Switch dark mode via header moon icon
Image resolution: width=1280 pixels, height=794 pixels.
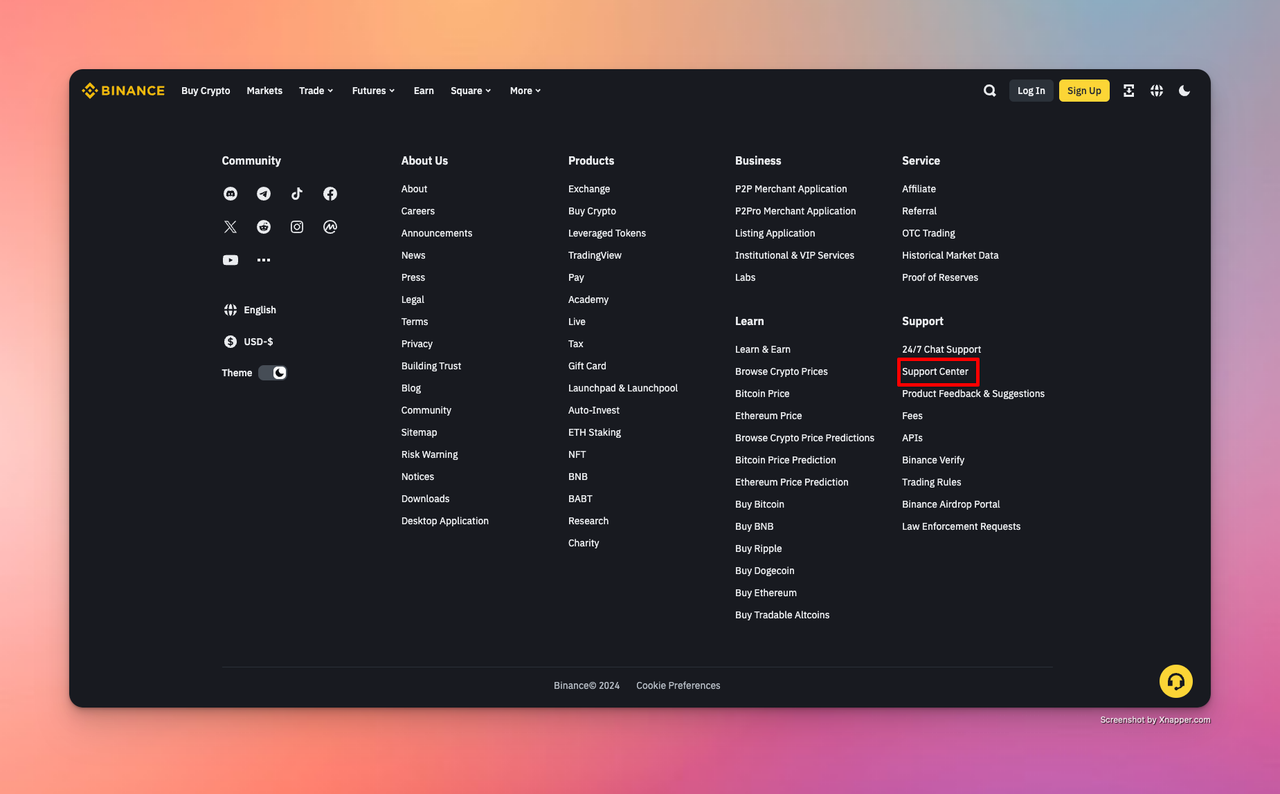coord(1185,91)
